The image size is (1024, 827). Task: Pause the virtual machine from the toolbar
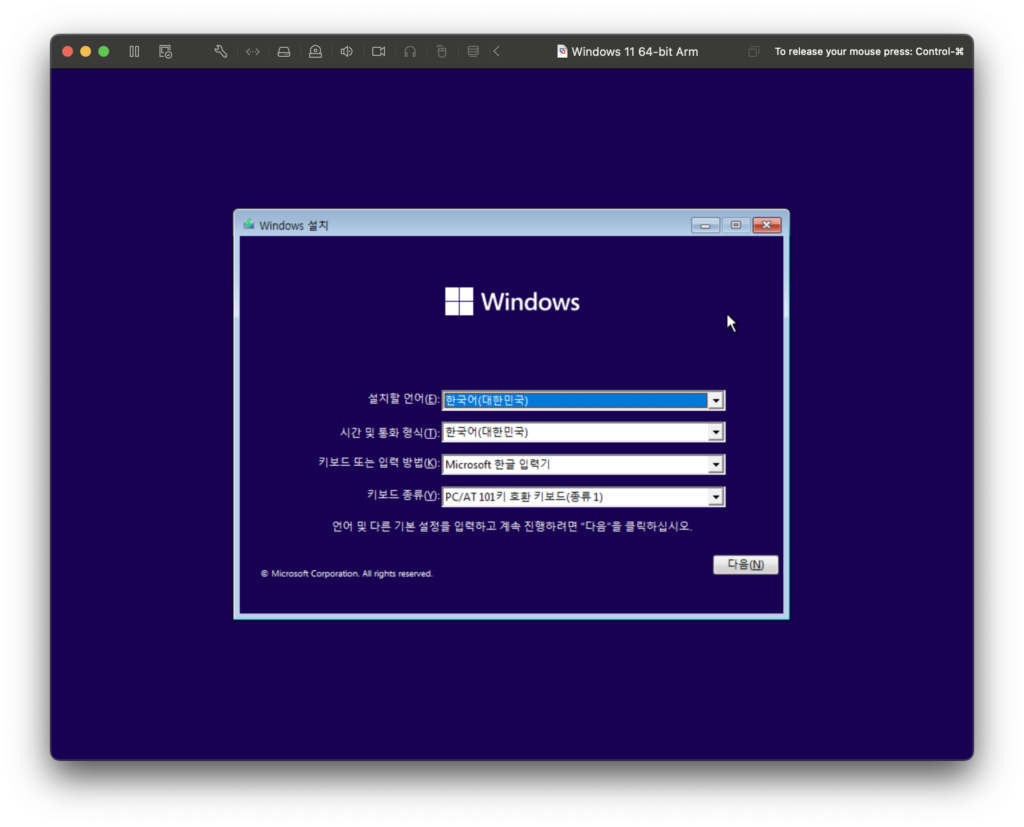[x=134, y=51]
